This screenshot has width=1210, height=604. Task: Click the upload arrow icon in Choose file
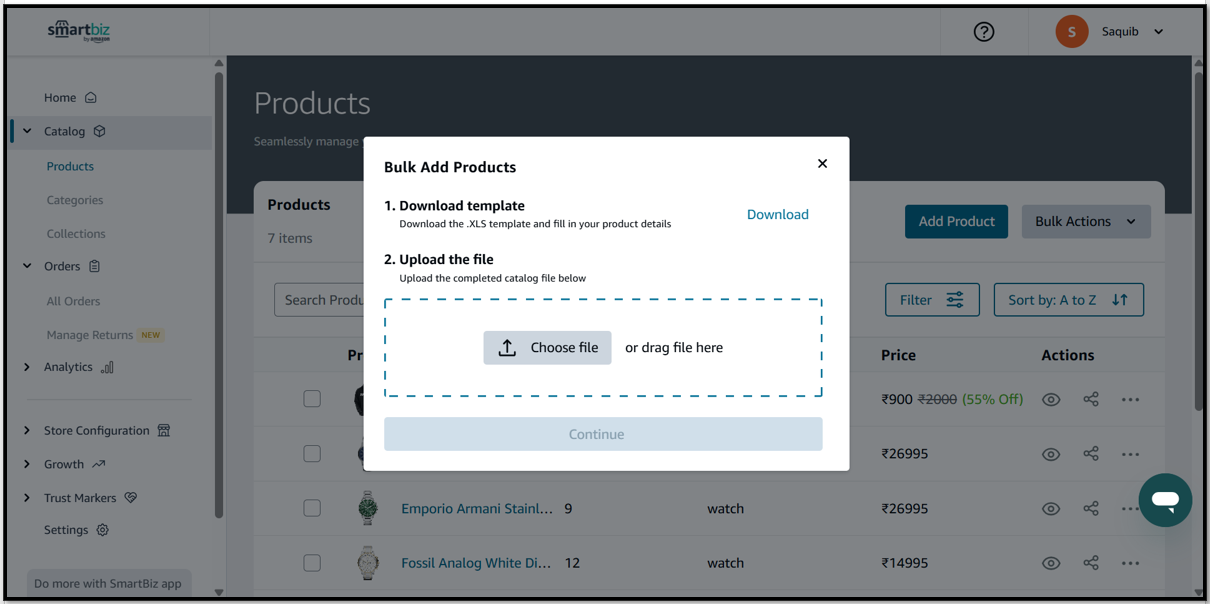(507, 348)
